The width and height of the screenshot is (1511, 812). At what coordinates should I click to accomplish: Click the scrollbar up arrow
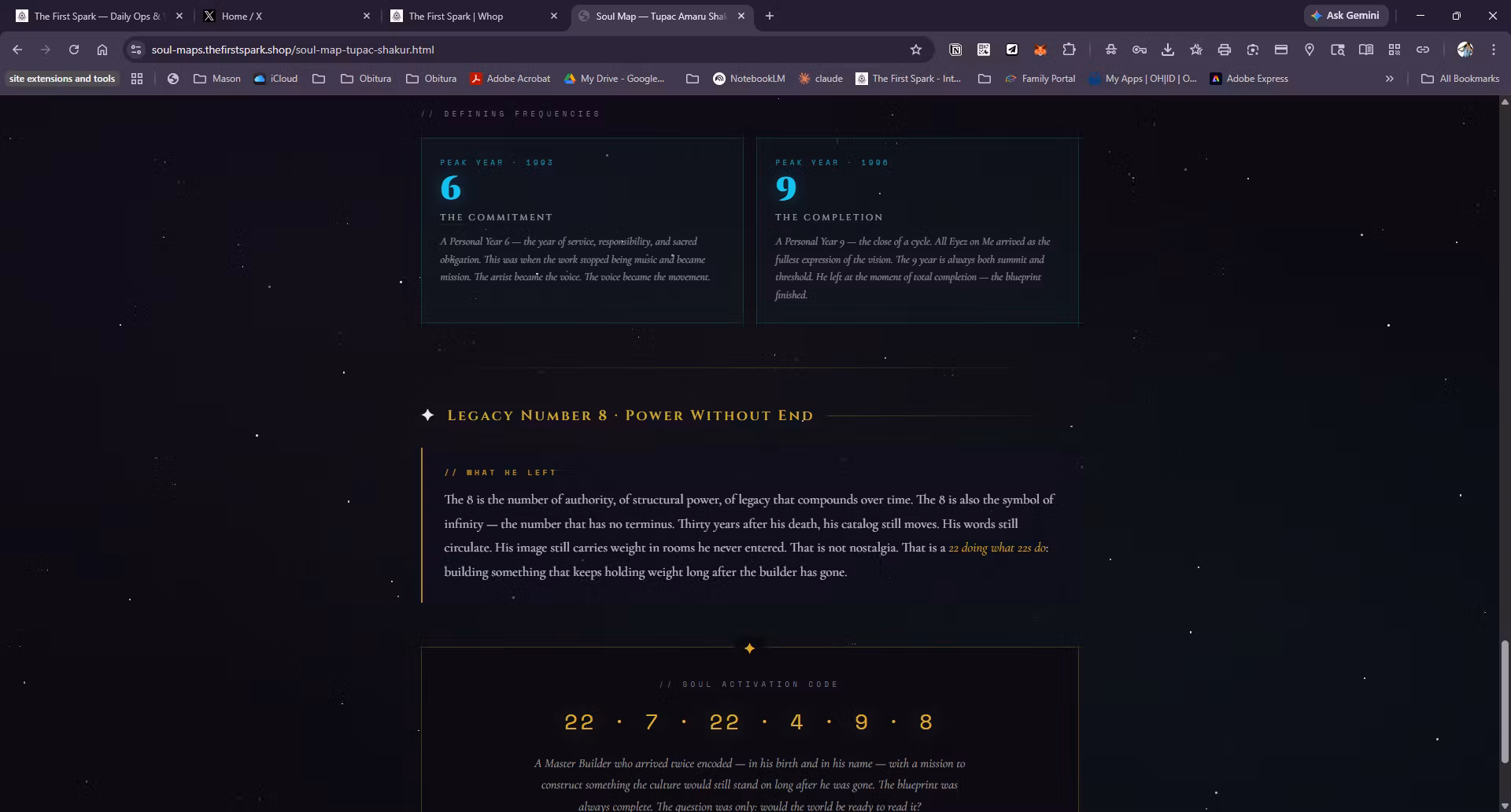[x=1505, y=102]
